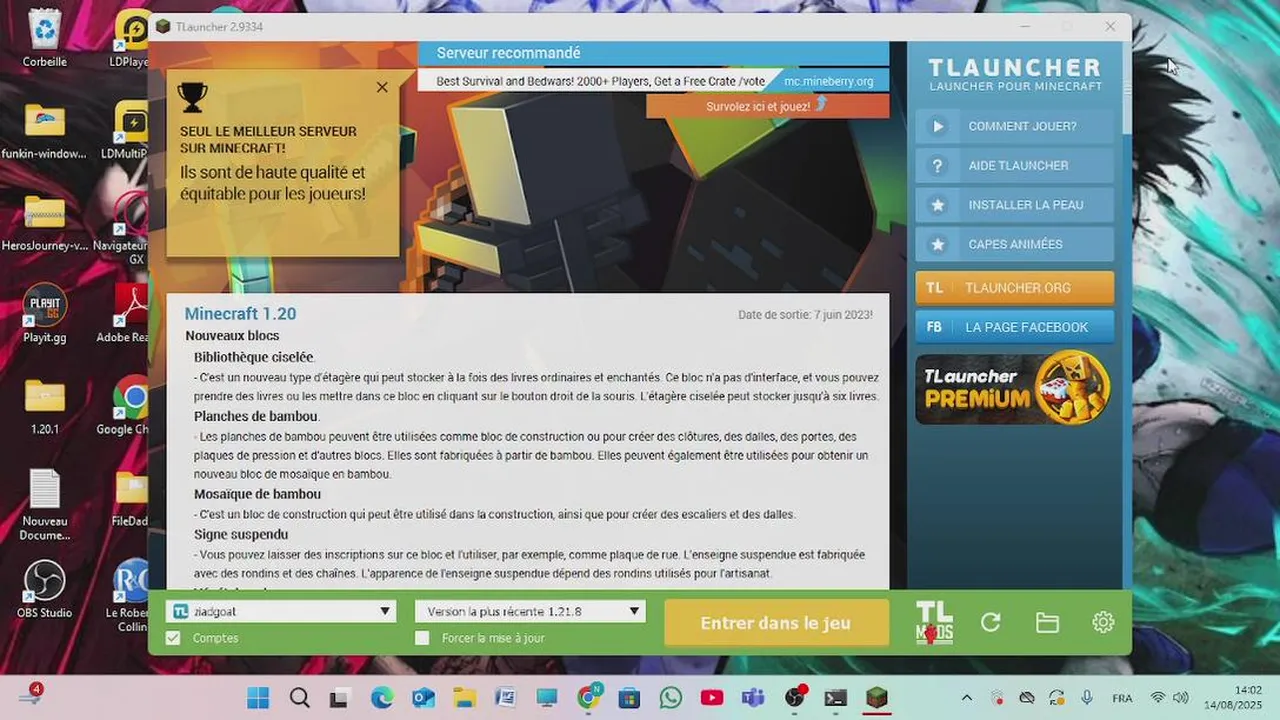Open YouTube app from taskbar
The height and width of the screenshot is (720, 1280).
712,698
